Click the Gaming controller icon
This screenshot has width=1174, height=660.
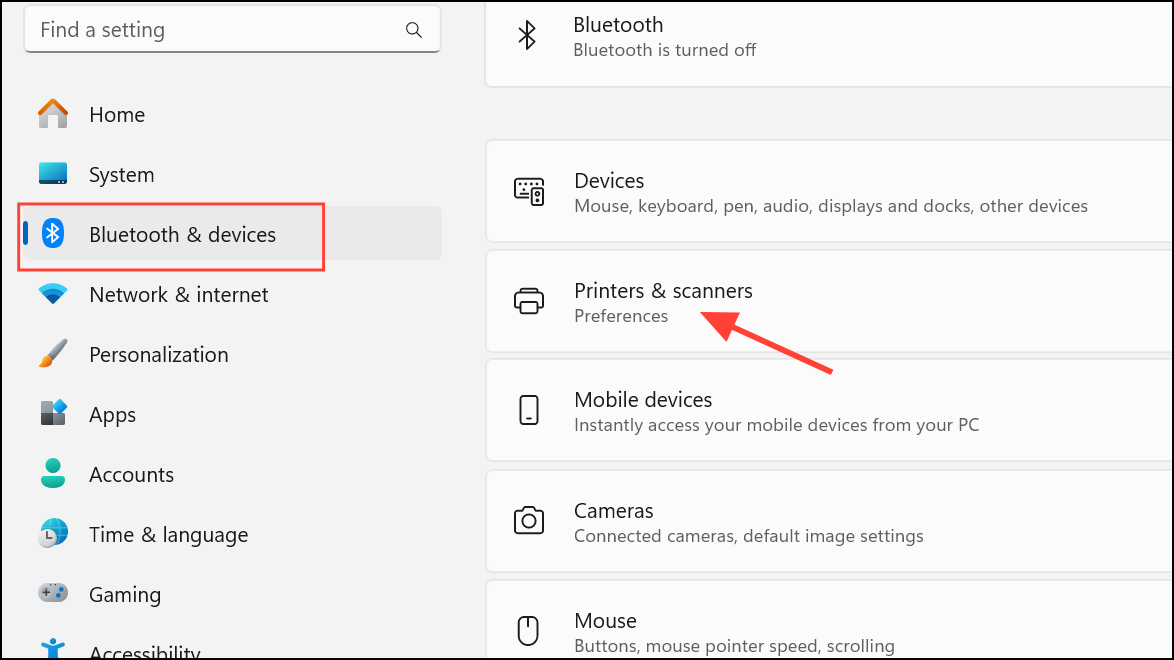click(53, 593)
